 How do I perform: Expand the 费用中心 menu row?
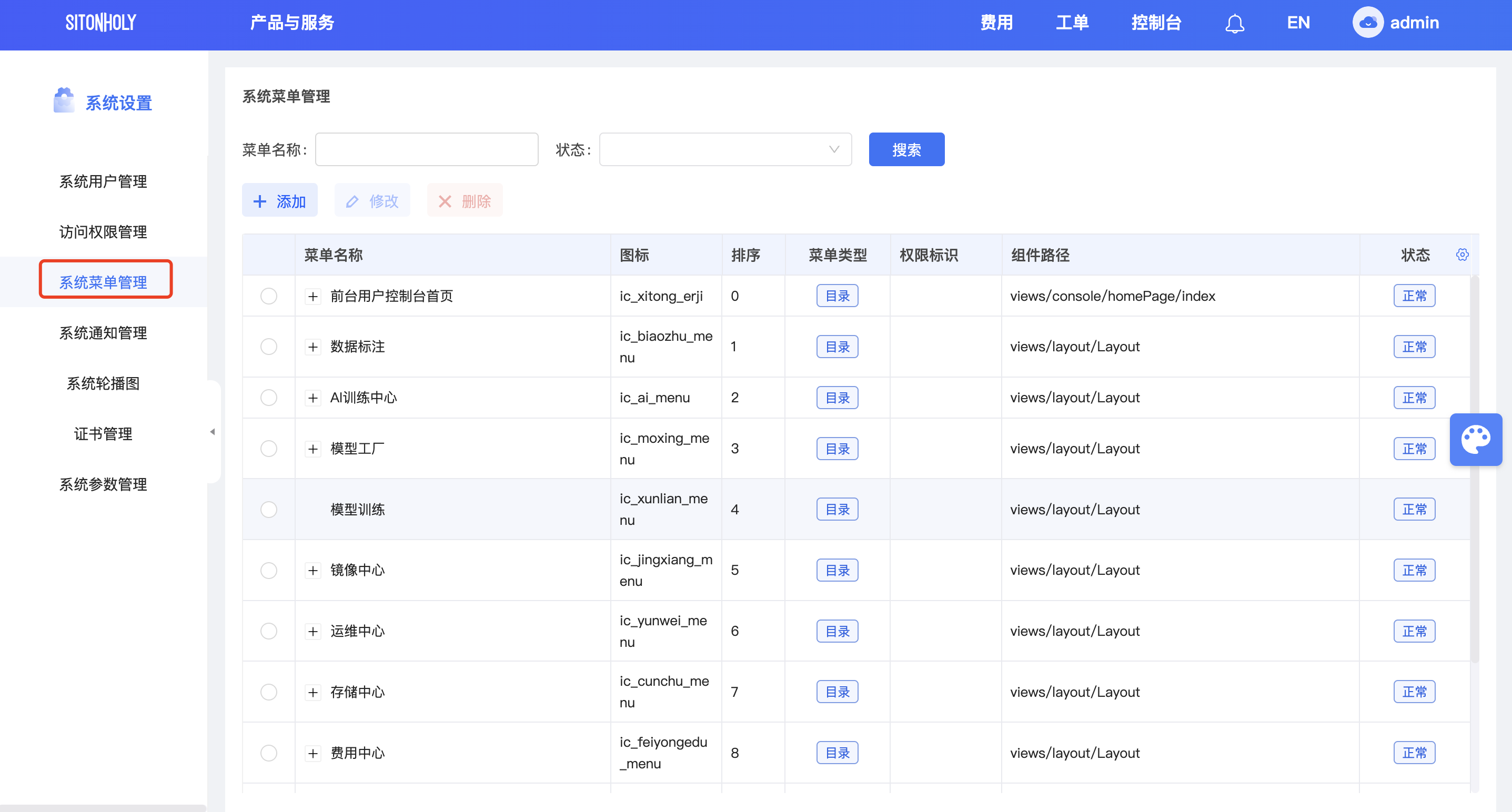313,754
